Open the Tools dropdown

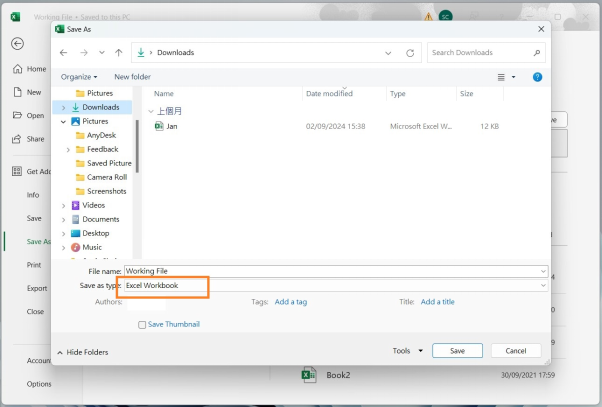click(408, 351)
